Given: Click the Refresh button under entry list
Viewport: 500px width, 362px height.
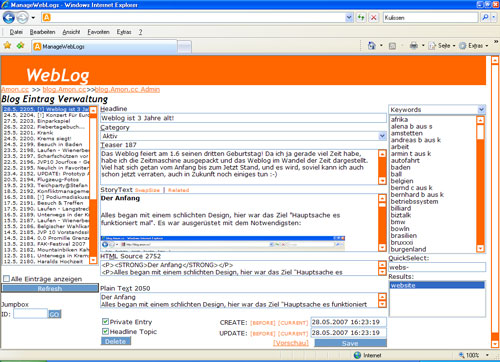Looking at the screenshot, I should point(50,288).
